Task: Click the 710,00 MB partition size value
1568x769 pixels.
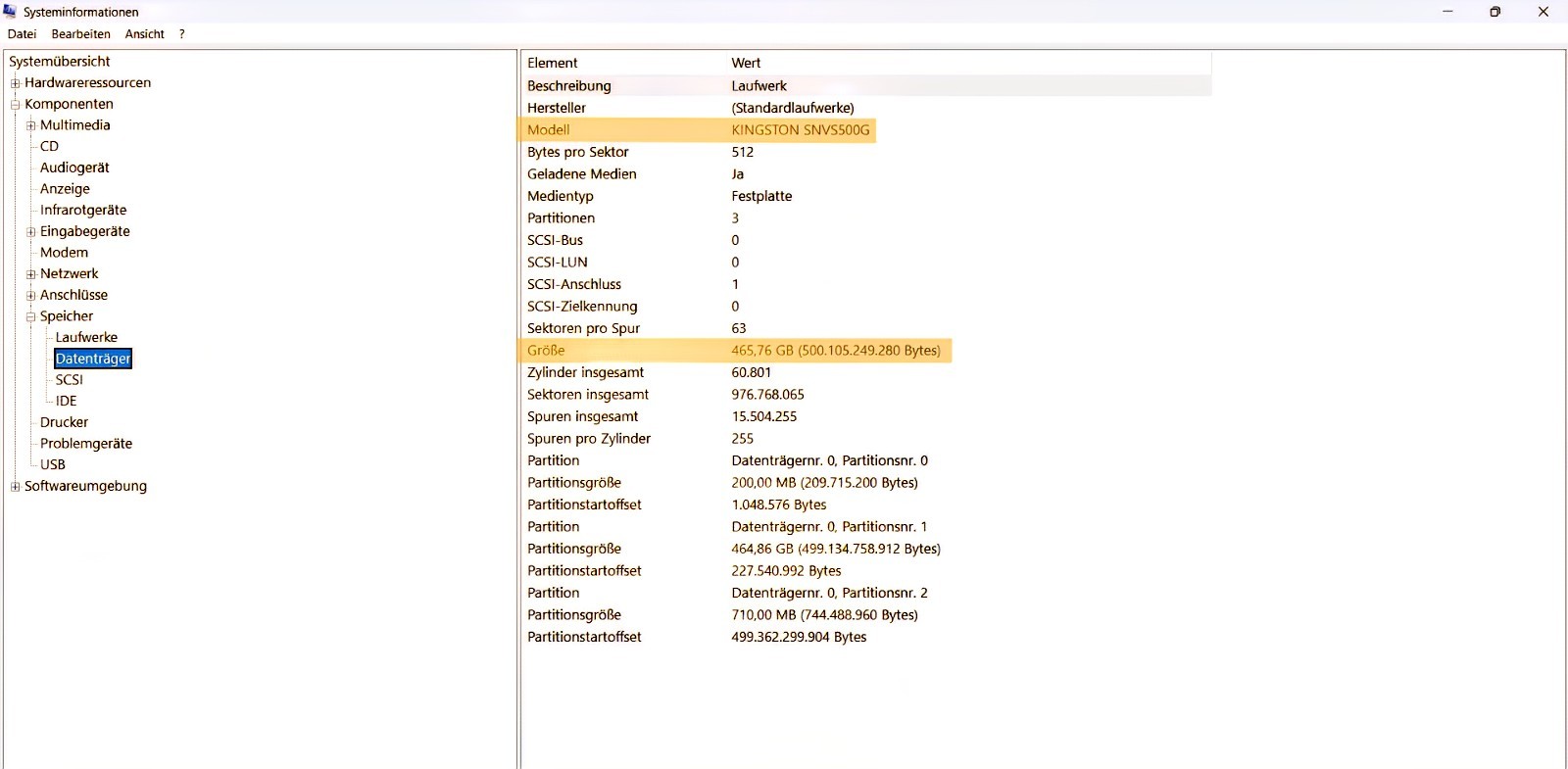Action: click(824, 615)
